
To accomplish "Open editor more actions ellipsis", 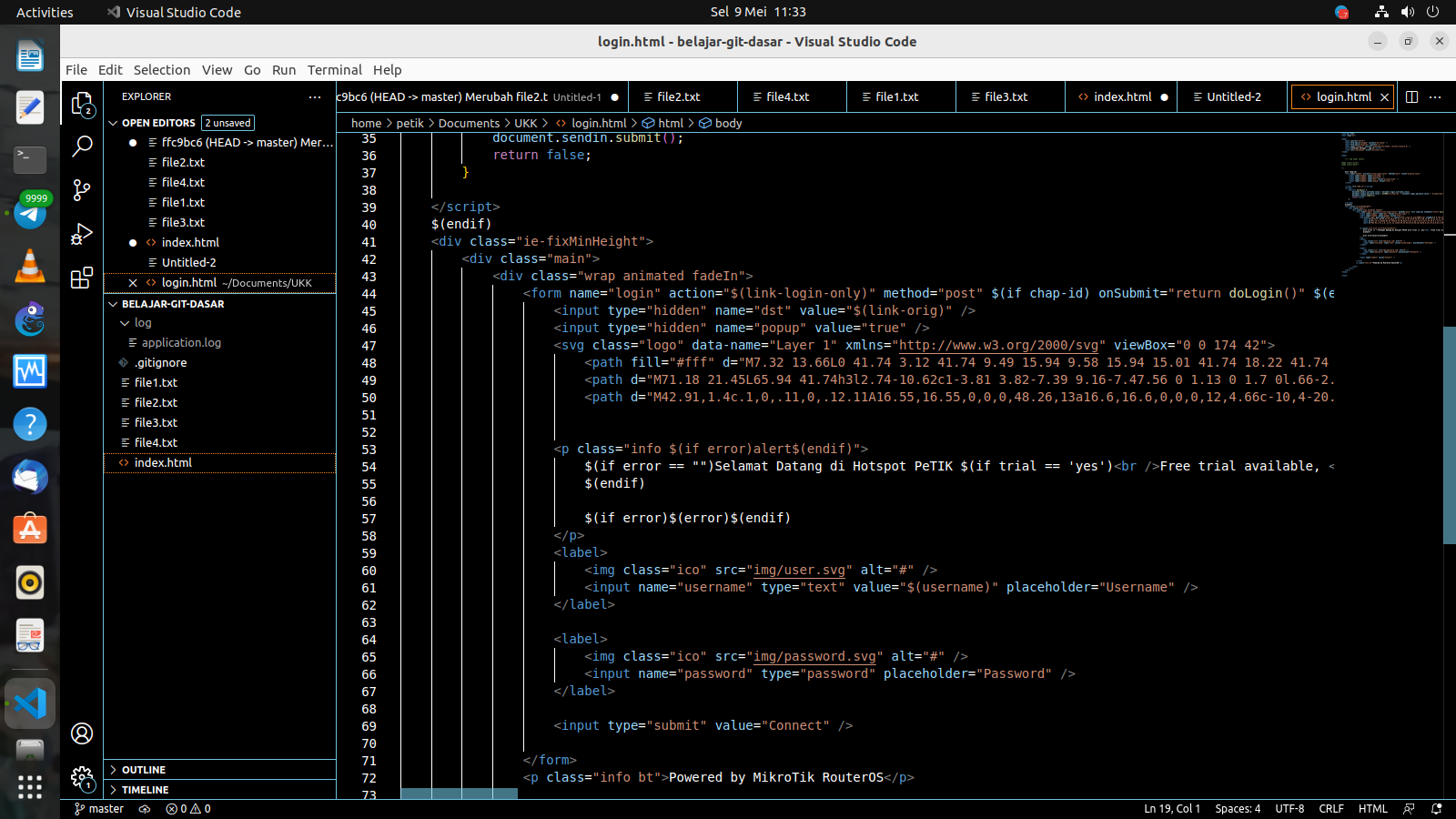I will coord(1435,96).
